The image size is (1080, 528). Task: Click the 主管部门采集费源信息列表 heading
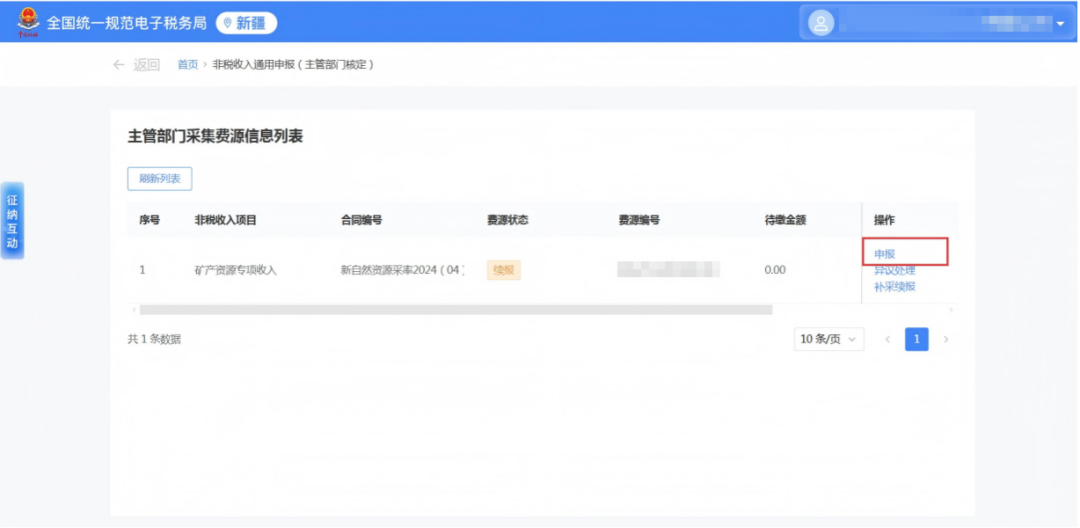[x=216, y=136]
